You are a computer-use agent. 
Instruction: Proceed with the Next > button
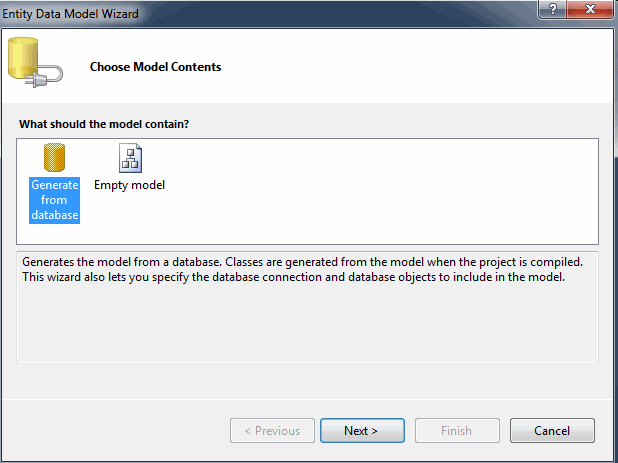pyautogui.click(x=362, y=430)
